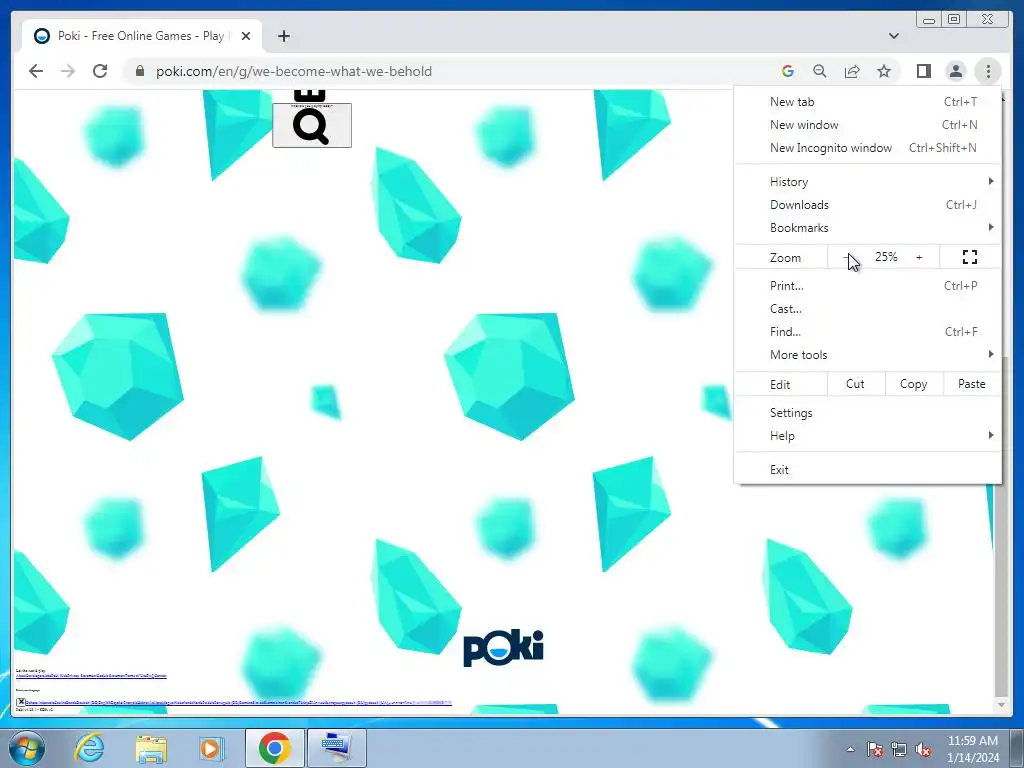Open New Incognito window
This screenshot has height=768, width=1024.
[x=867, y=148]
